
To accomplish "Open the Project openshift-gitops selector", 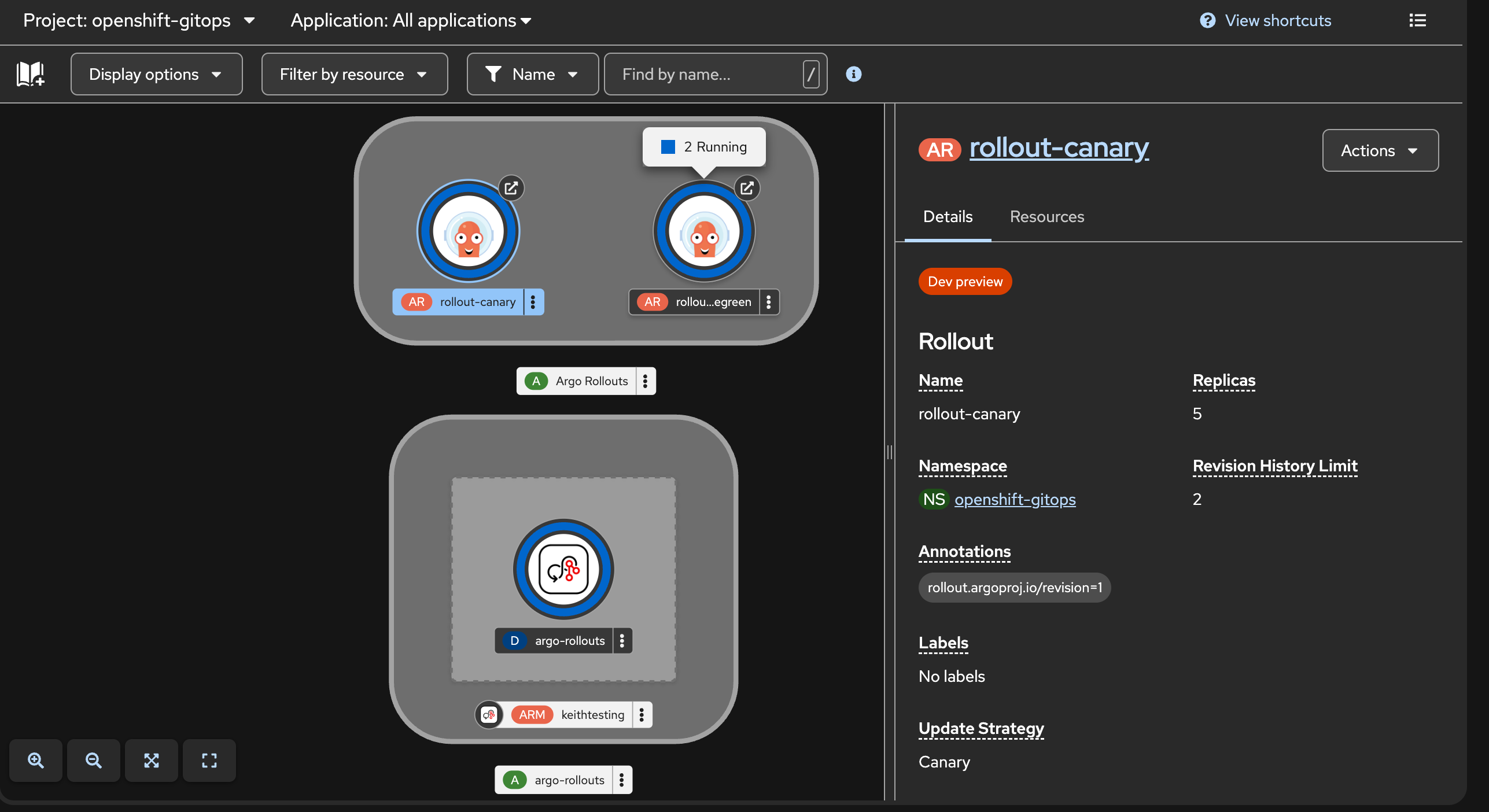I will point(139,21).
